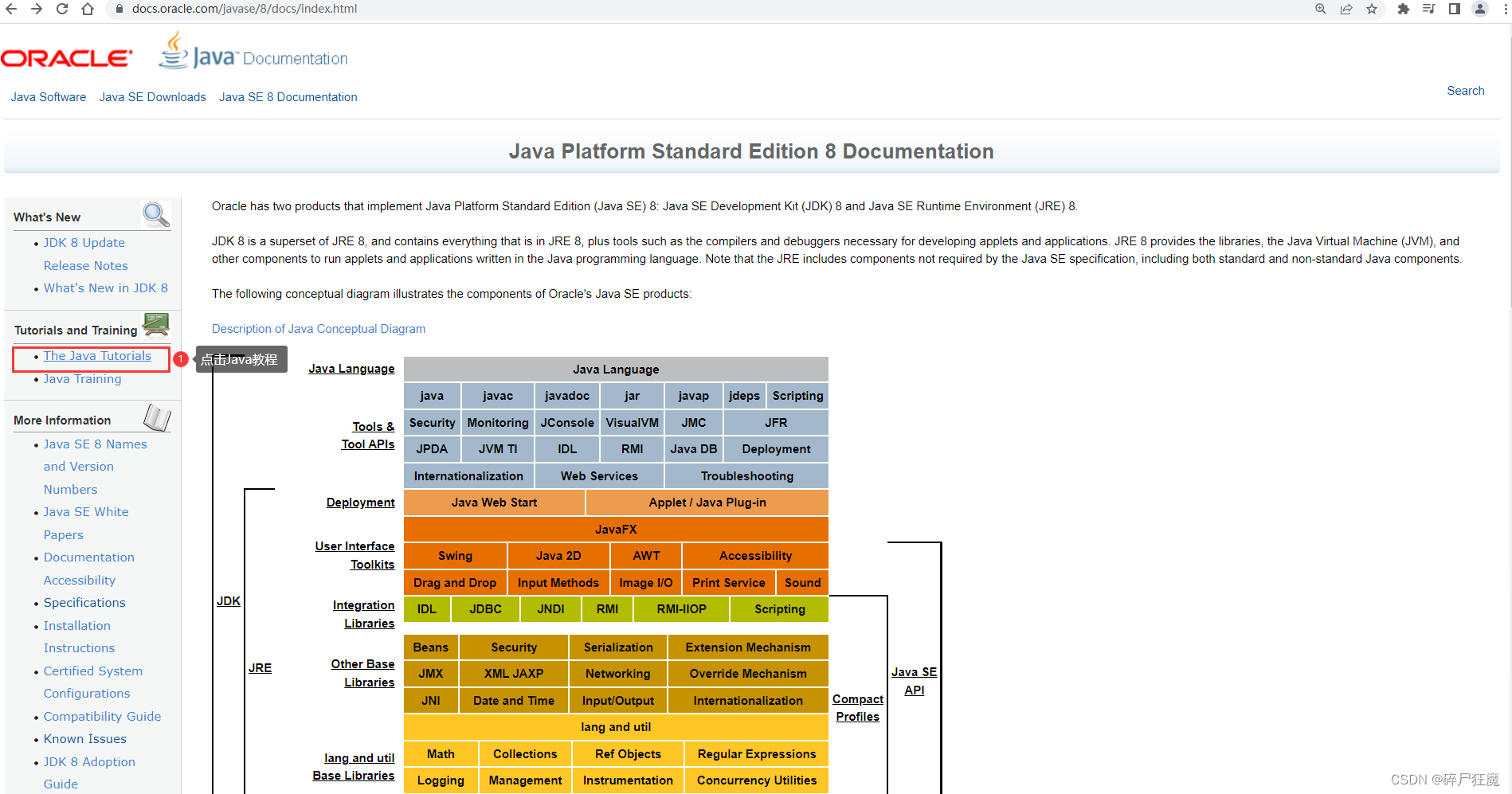Select the javac cell in the diagram

coord(498,396)
